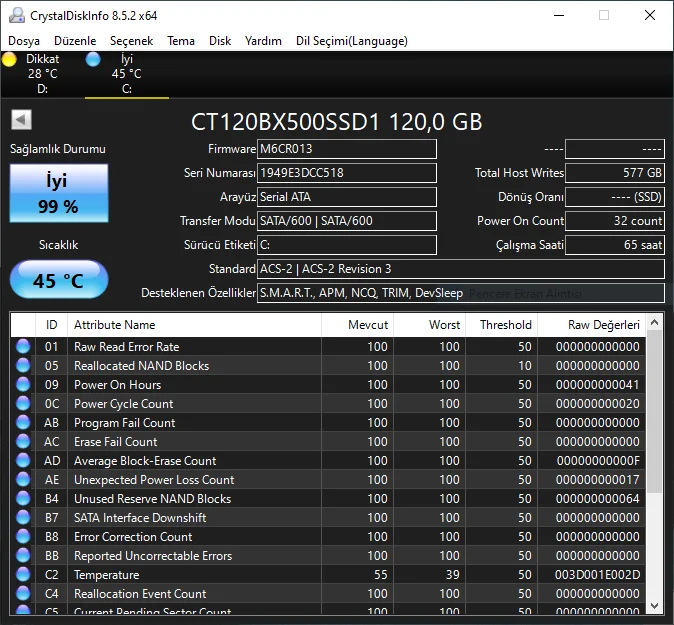The width and height of the screenshot is (674, 625).
Task: Click the Raw Değerleri column header
Action: click(592, 325)
